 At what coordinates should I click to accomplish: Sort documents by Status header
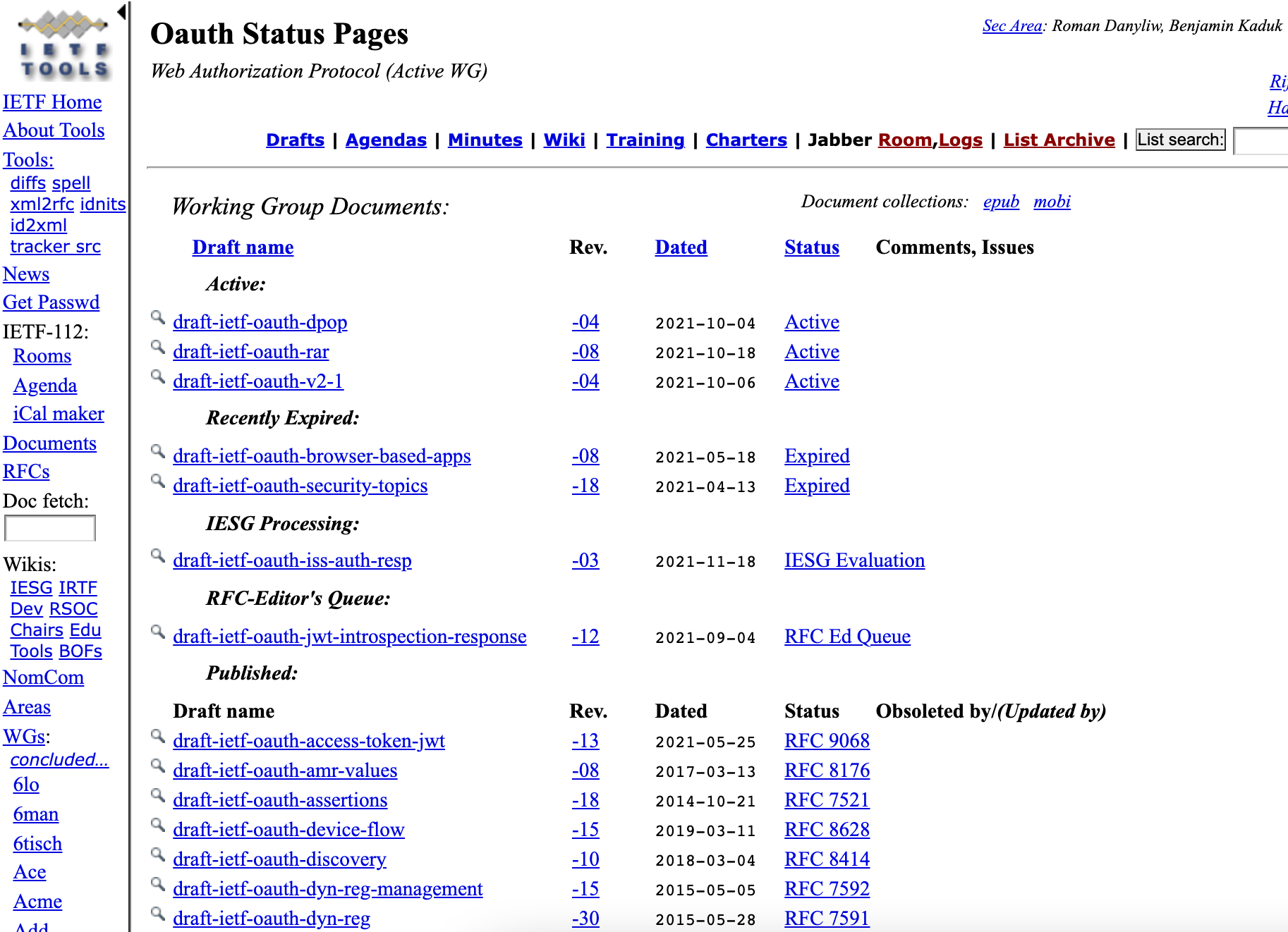pyautogui.click(x=812, y=247)
